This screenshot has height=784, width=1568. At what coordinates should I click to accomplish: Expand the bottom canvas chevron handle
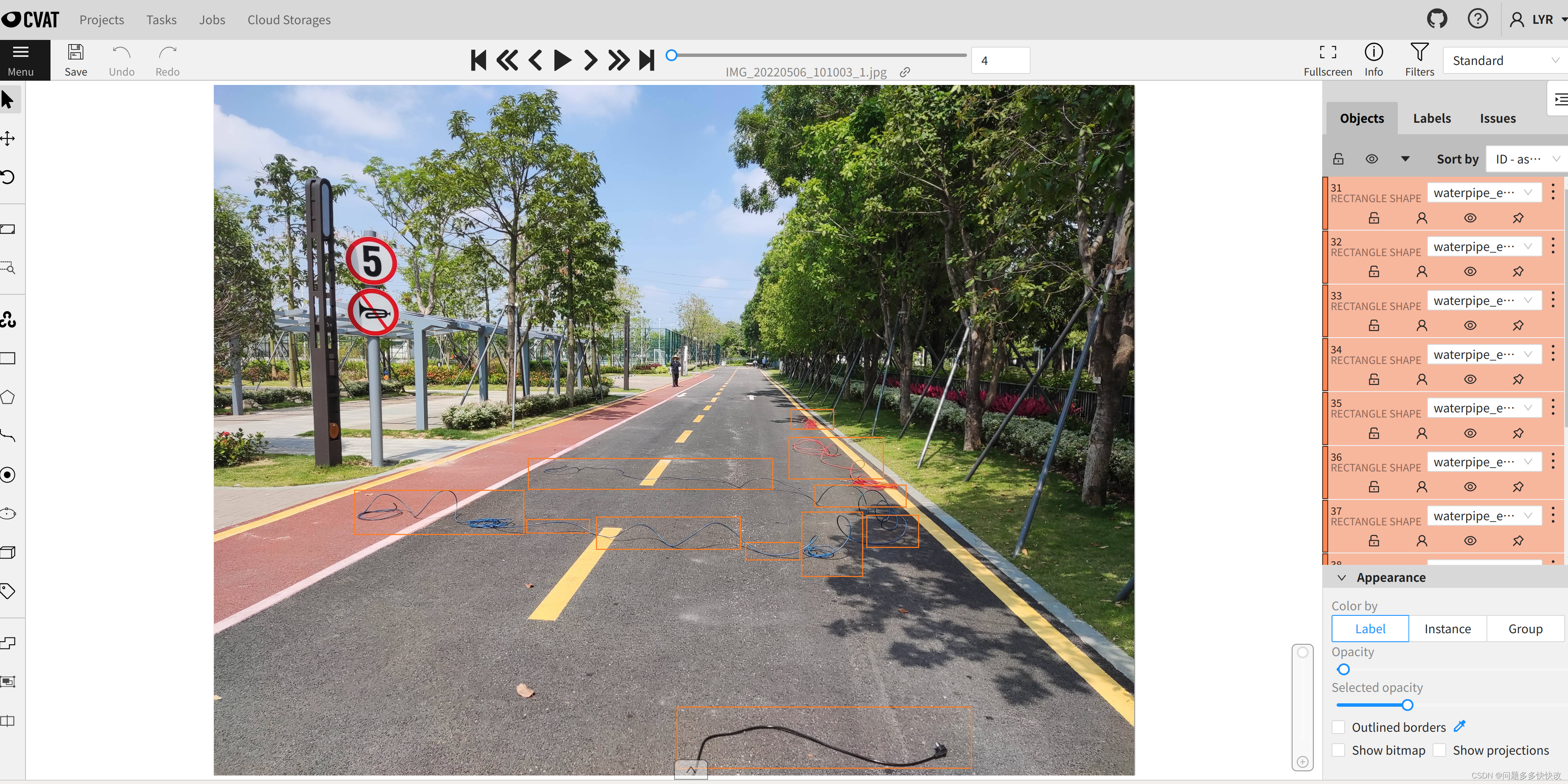tap(691, 770)
